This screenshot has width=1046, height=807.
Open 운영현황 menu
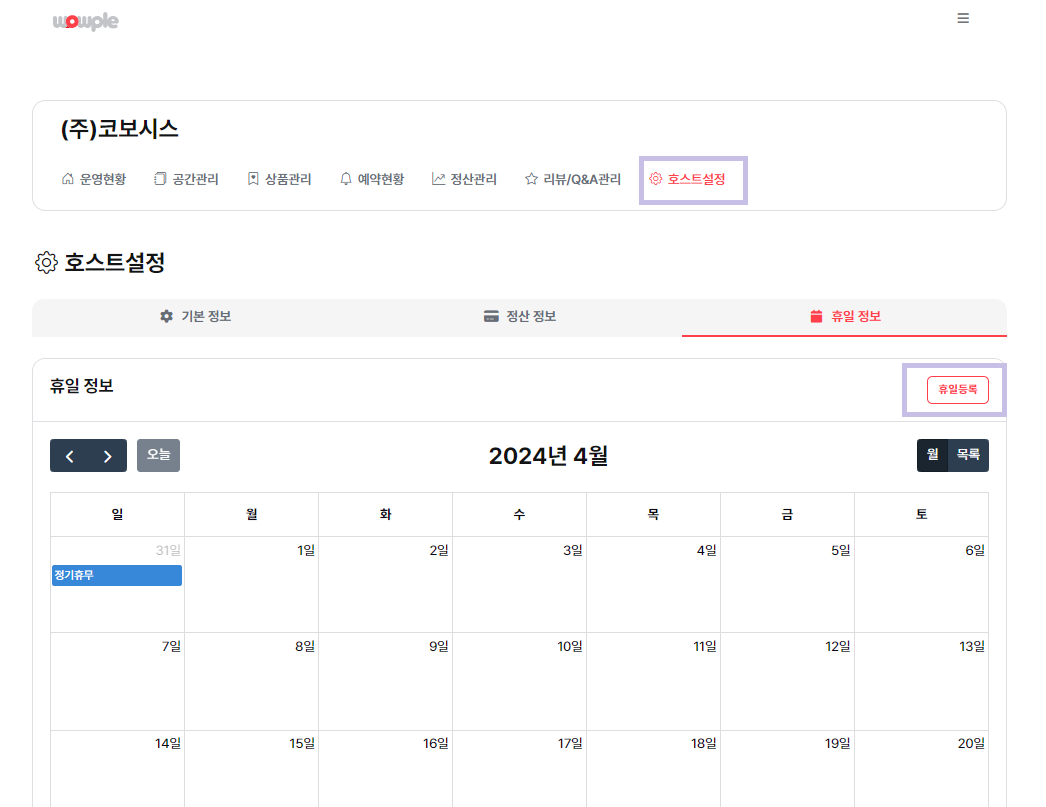tap(94, 180)
